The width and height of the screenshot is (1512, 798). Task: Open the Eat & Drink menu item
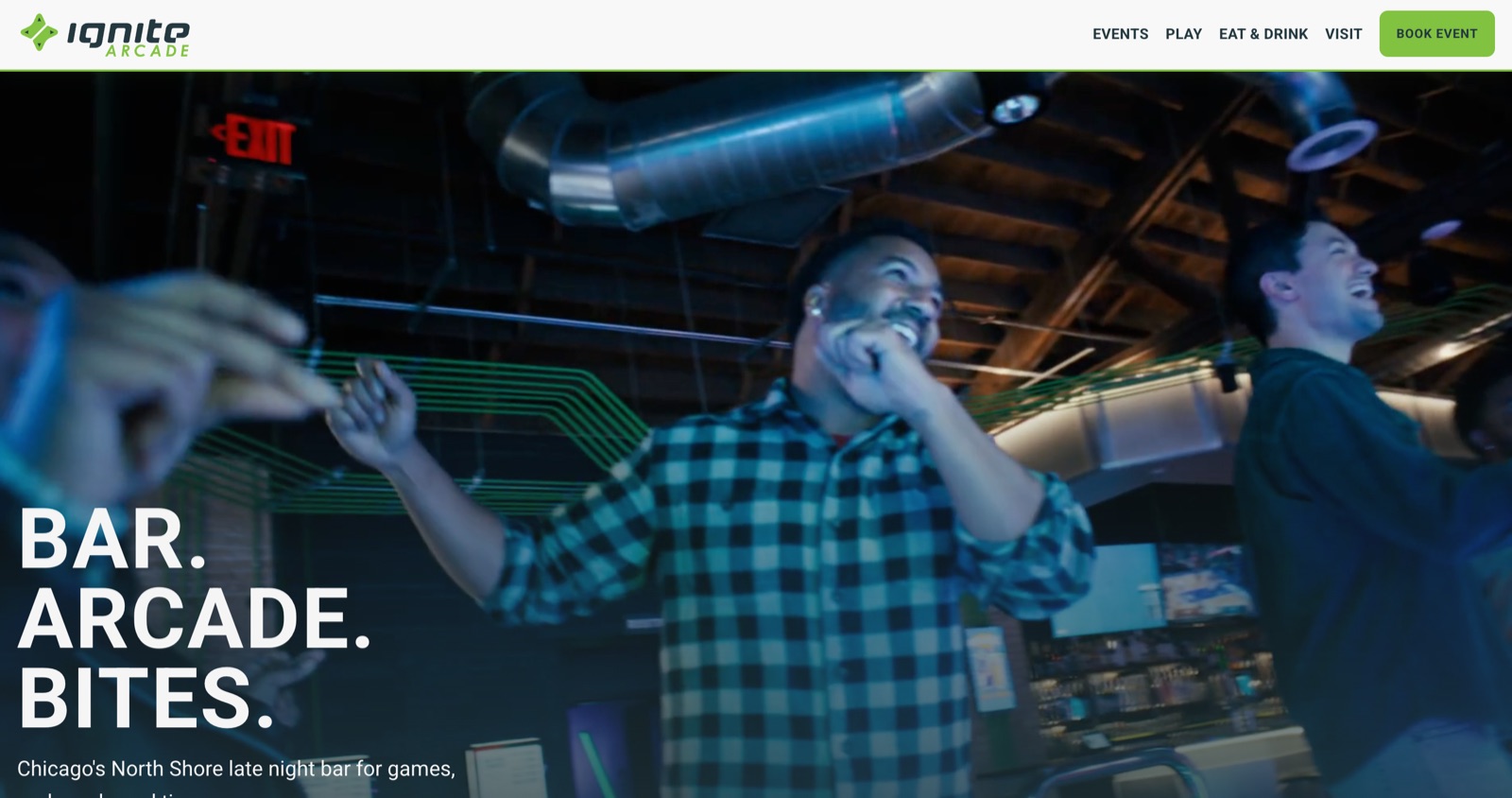coord(1263,34)
